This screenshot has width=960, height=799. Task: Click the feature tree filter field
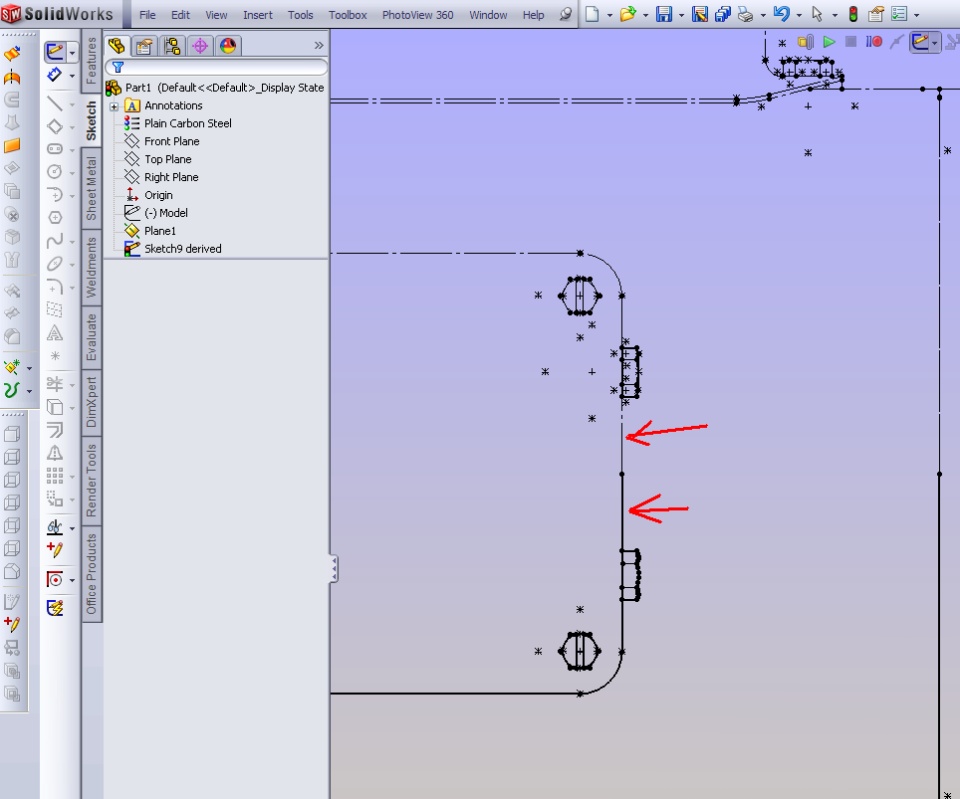216,67
